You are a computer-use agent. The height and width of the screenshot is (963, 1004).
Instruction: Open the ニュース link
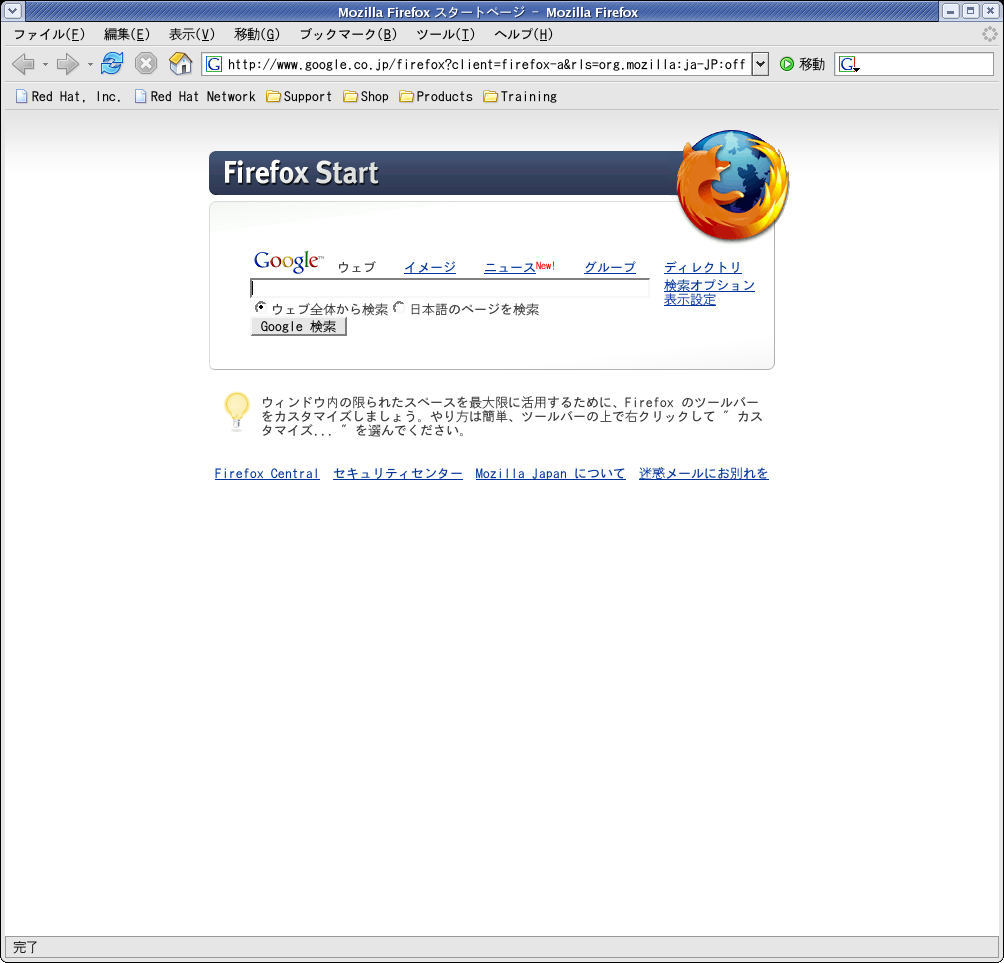point(510,267)
